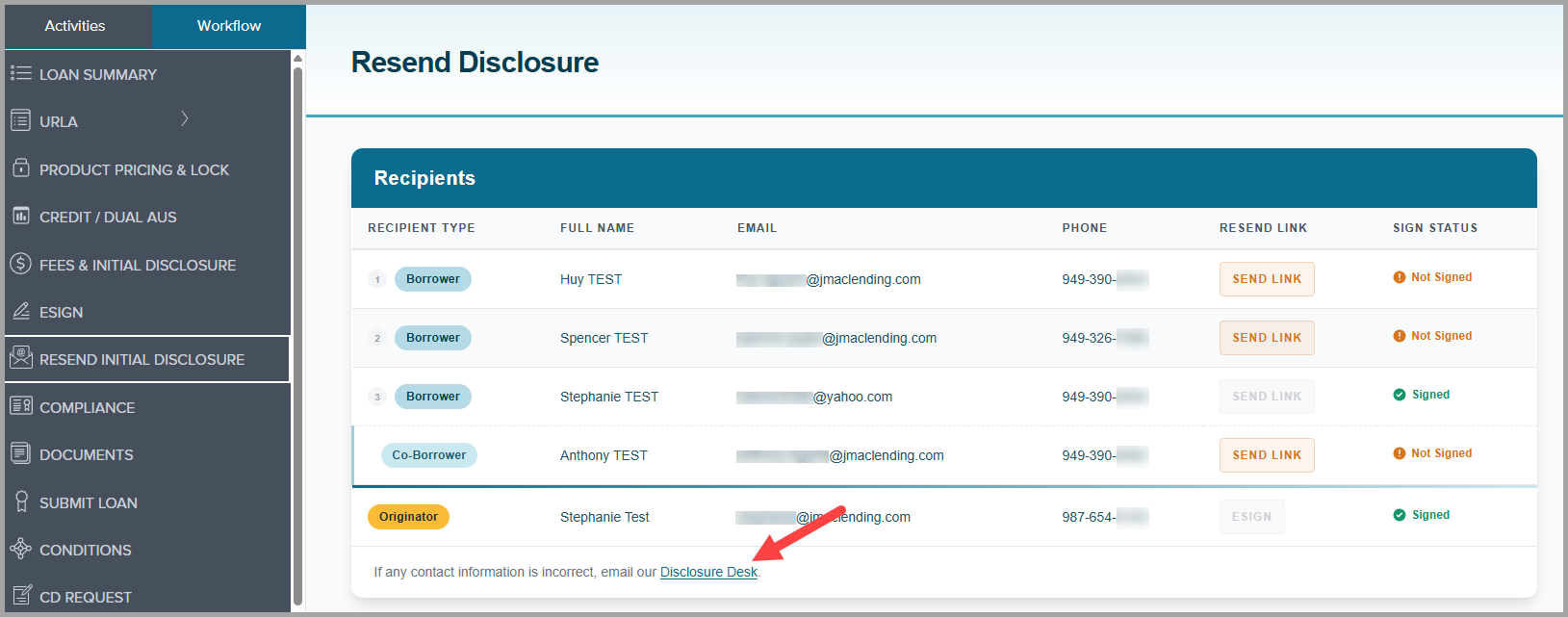Click the Documents sidebar icon

coord(20,453)
